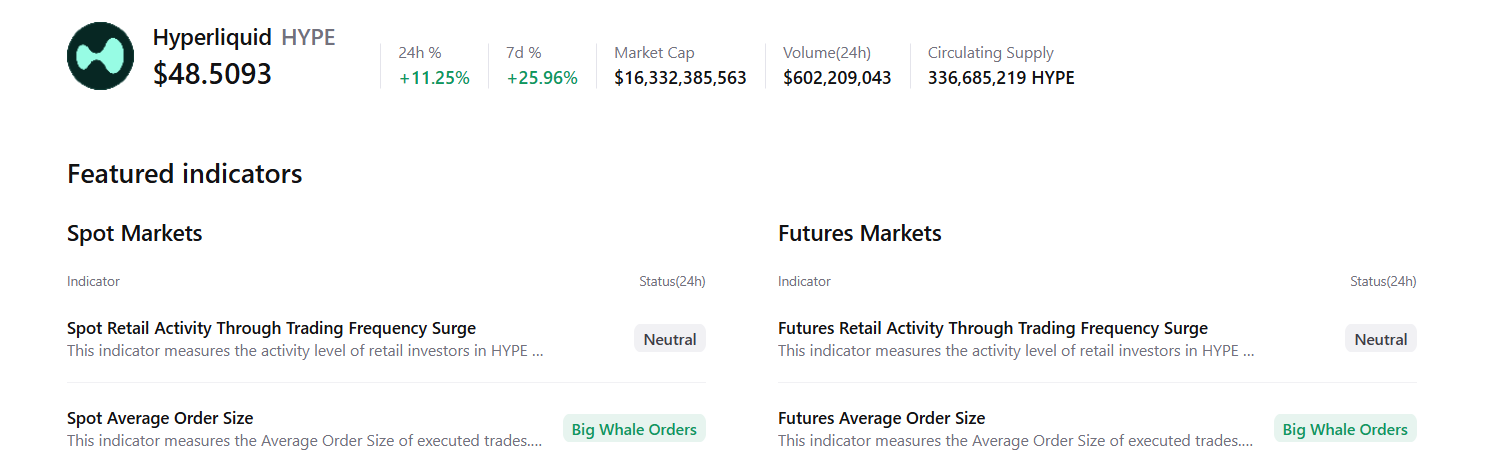Click the Spot Big Whale Orders badge

[634, 429]
